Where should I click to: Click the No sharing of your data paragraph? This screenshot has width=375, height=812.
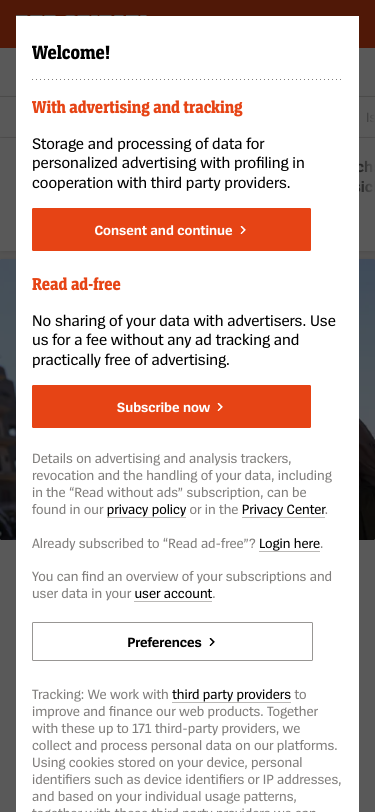point(184,340)
